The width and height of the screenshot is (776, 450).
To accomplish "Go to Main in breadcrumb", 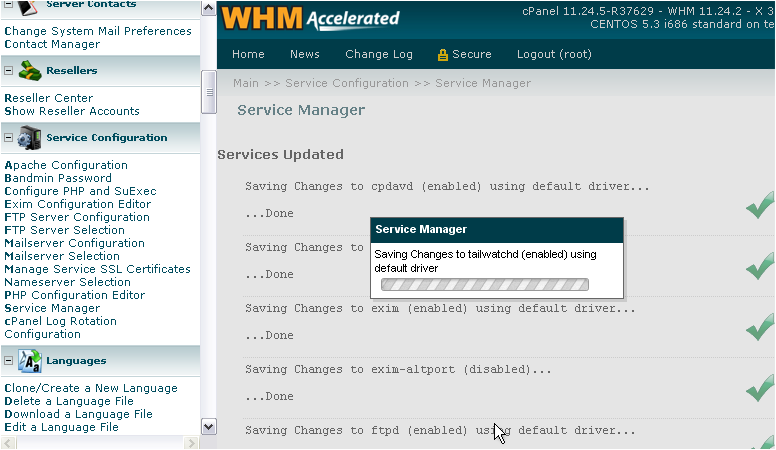I will pos(245,83).
